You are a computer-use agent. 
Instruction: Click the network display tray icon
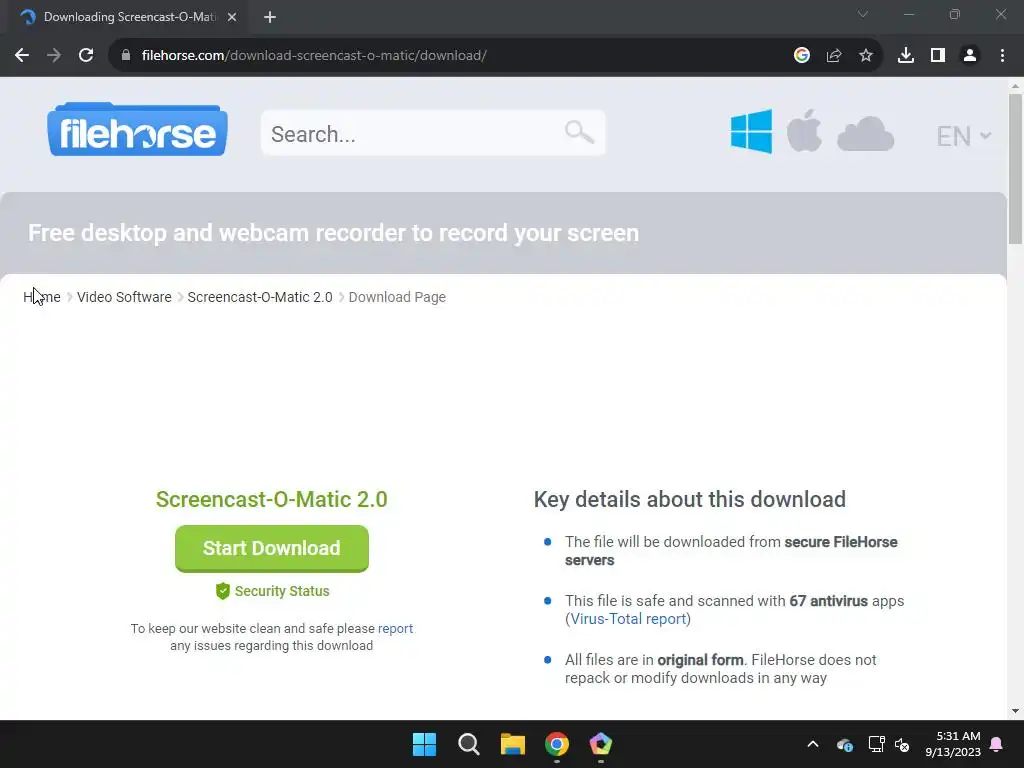pyautogui.click(x=876, y=744)
